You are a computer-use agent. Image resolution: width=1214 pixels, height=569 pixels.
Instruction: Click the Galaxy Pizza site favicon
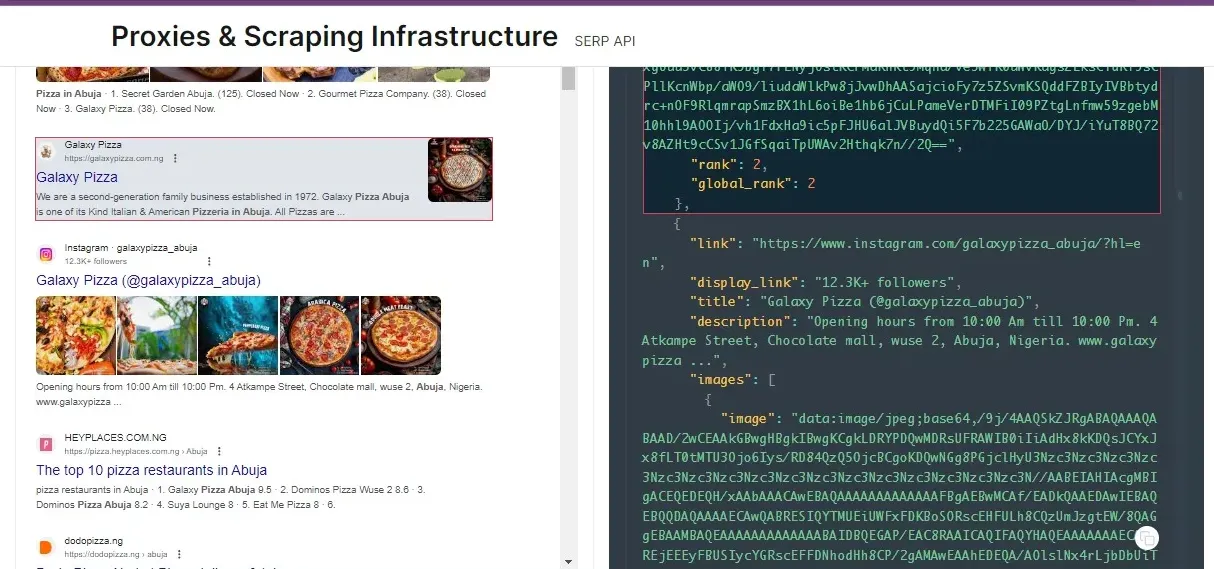point(46,151)
